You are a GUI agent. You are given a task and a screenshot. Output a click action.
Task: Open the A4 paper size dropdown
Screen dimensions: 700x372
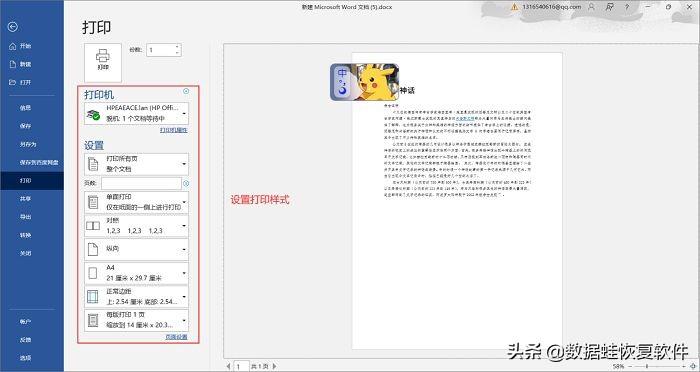(137, 272)
